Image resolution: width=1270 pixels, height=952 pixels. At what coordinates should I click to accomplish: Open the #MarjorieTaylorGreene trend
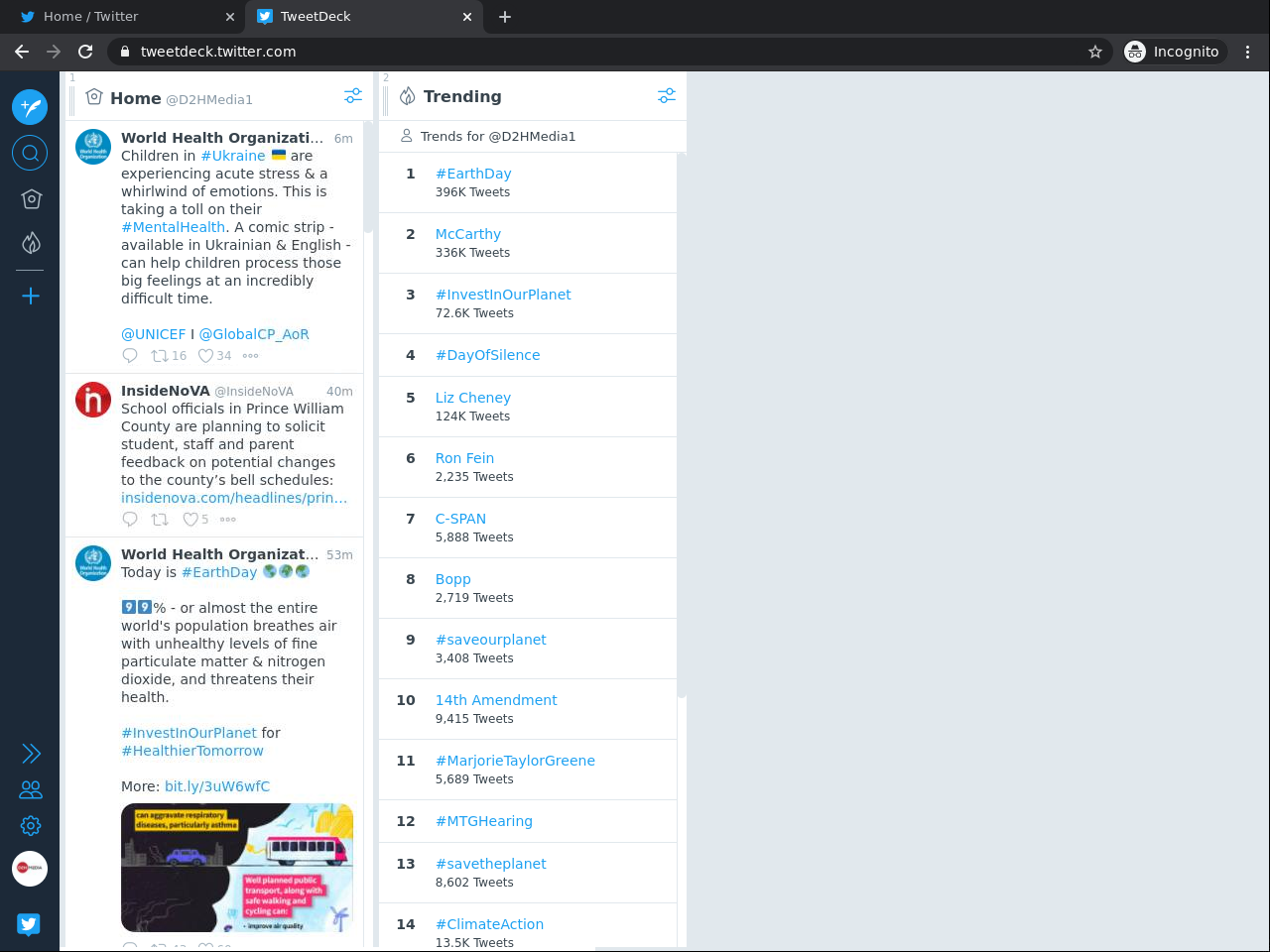click(x=515, y=761)
